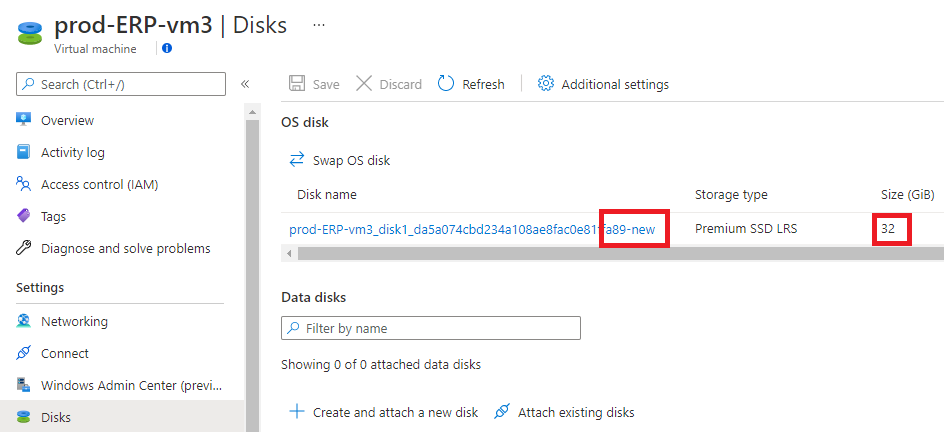Click the Tags icon in sidebar
This screenshot has height=432, width=944.
pos(23,216)
